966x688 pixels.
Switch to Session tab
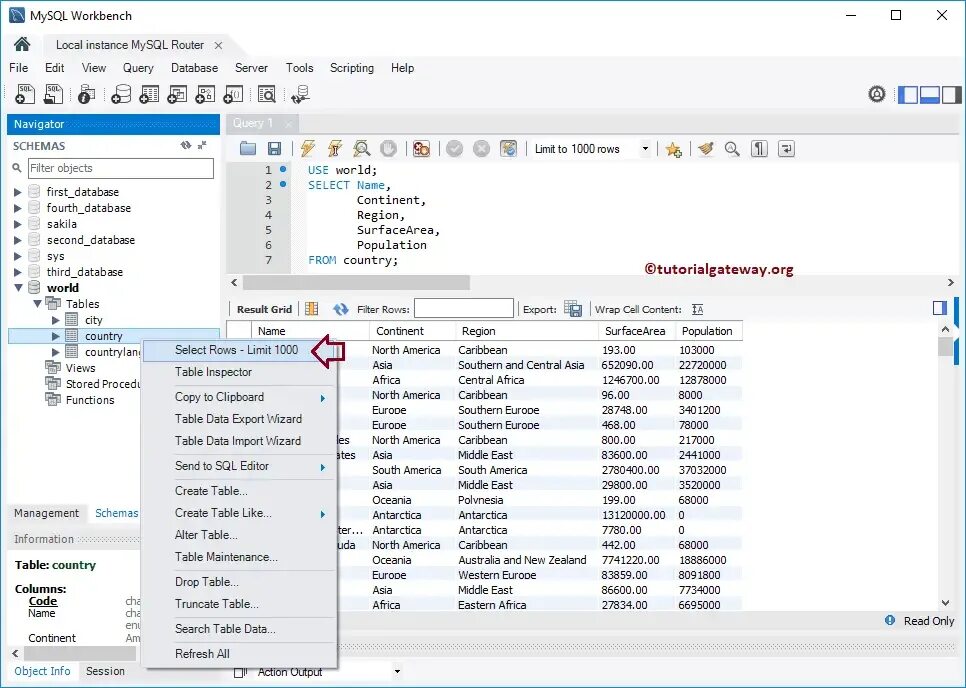105,671
